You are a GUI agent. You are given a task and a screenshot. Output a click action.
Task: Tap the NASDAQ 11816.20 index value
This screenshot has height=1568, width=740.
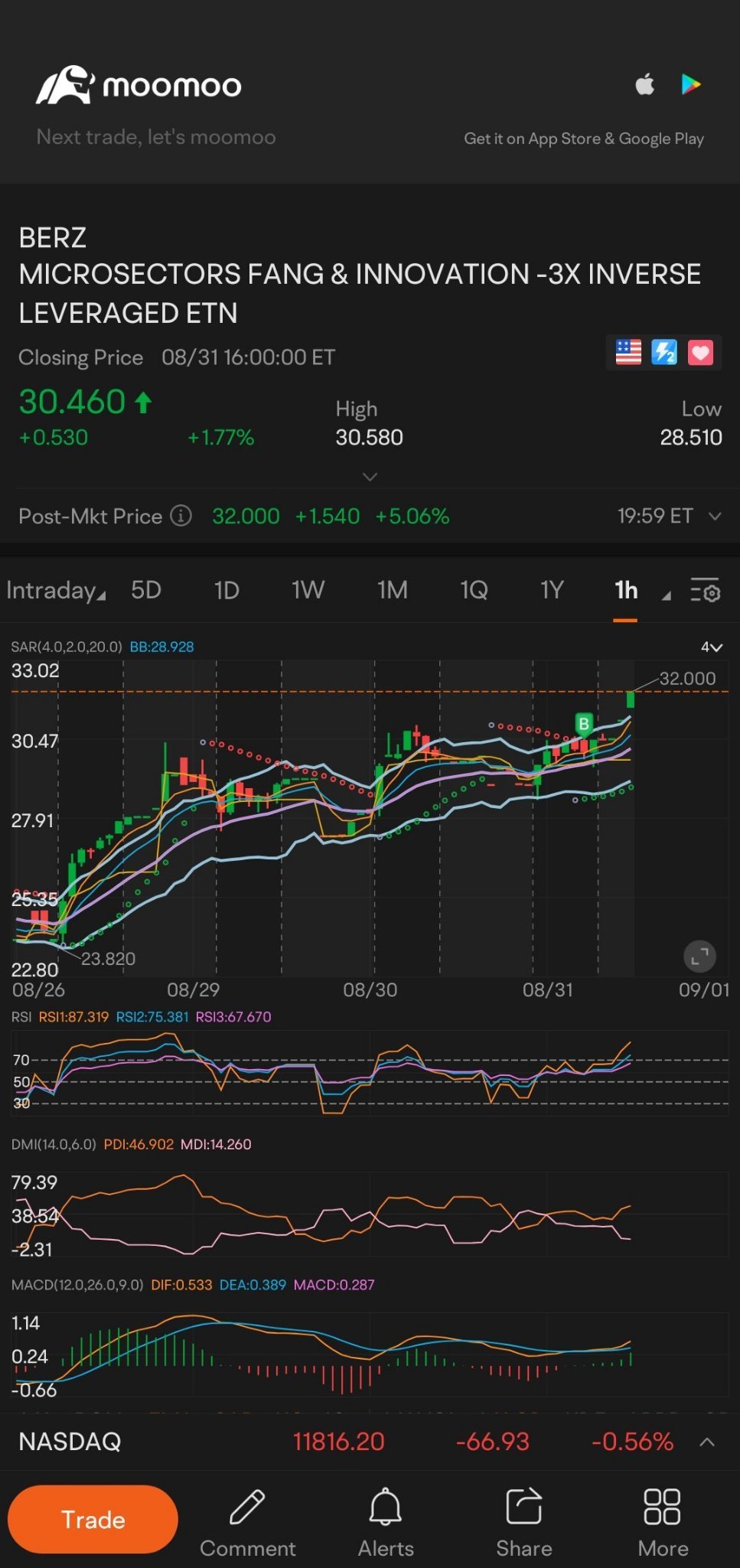338,1442
